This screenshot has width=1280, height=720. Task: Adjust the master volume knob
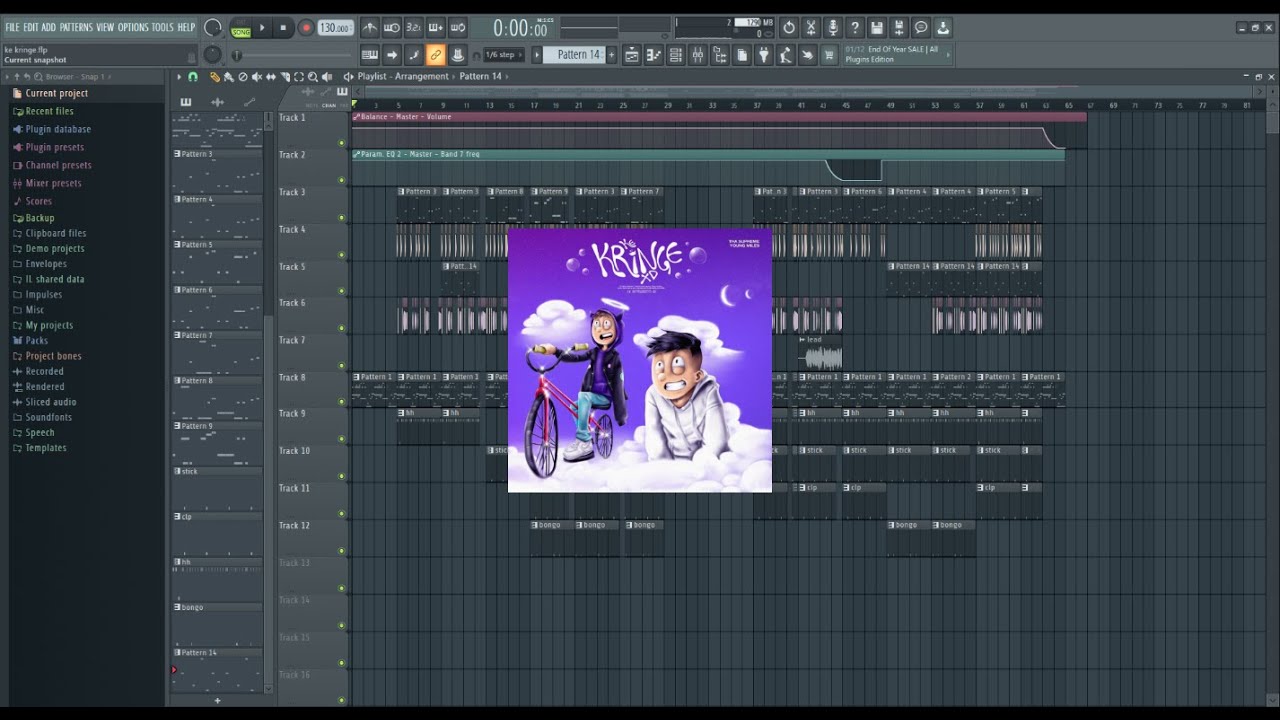(213, 28)
